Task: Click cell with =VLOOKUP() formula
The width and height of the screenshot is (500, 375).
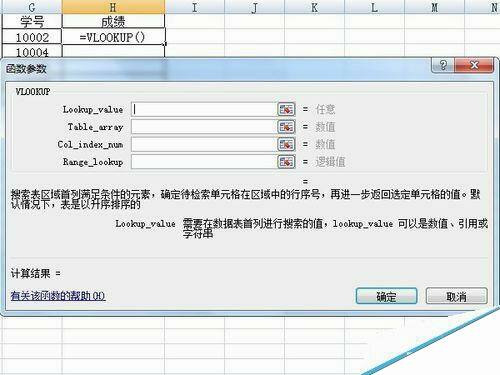Action: click(113, 37)
